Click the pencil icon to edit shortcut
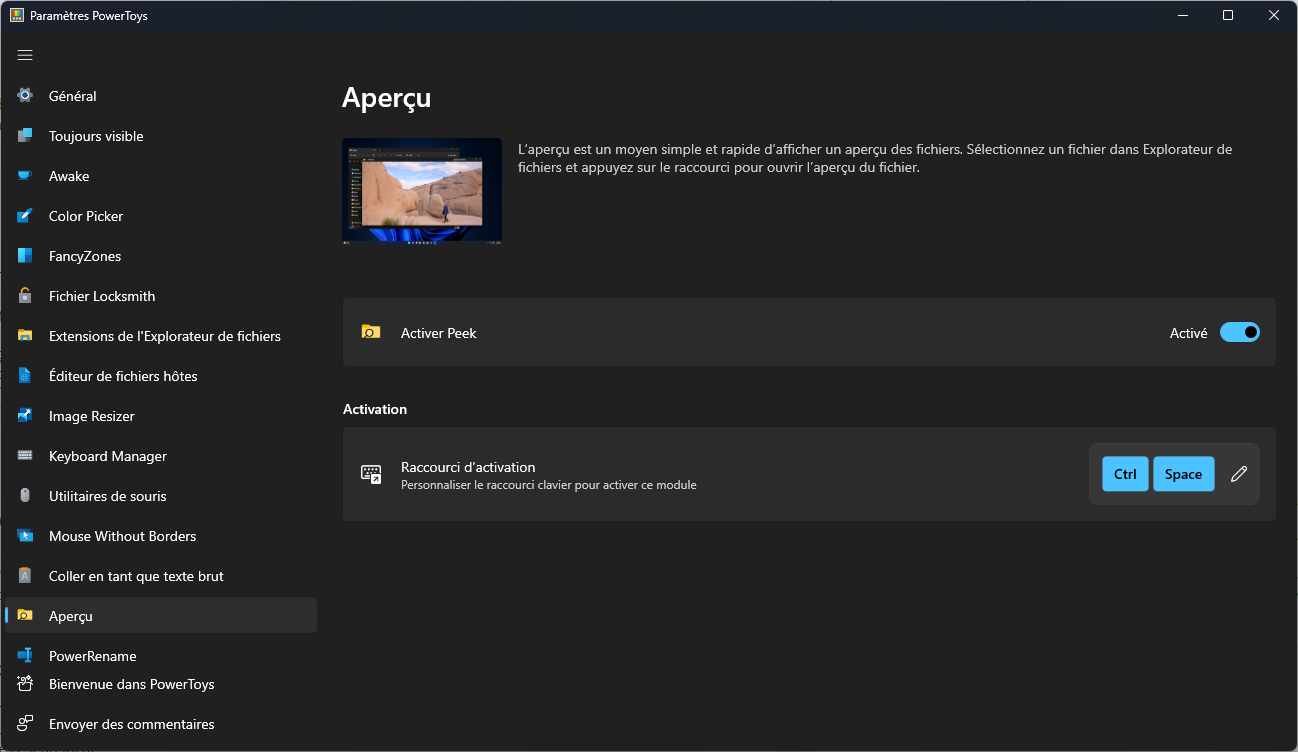Screen dimensions: 1298x752 [1239, 474]
